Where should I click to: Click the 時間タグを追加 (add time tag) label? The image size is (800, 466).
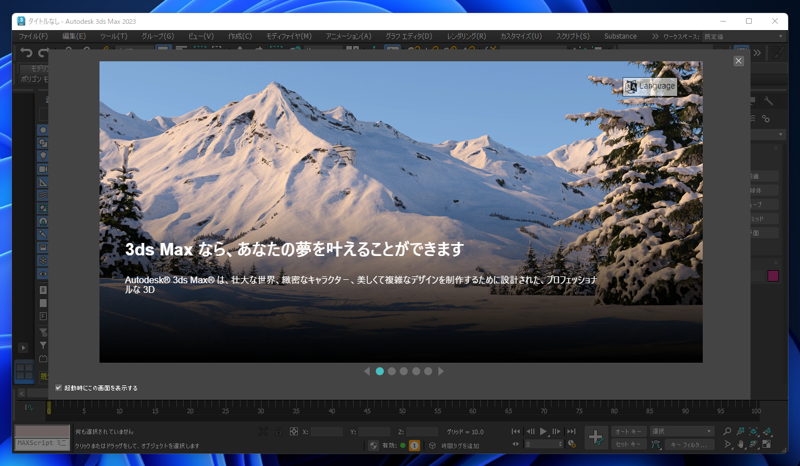(x=460, y=446)
